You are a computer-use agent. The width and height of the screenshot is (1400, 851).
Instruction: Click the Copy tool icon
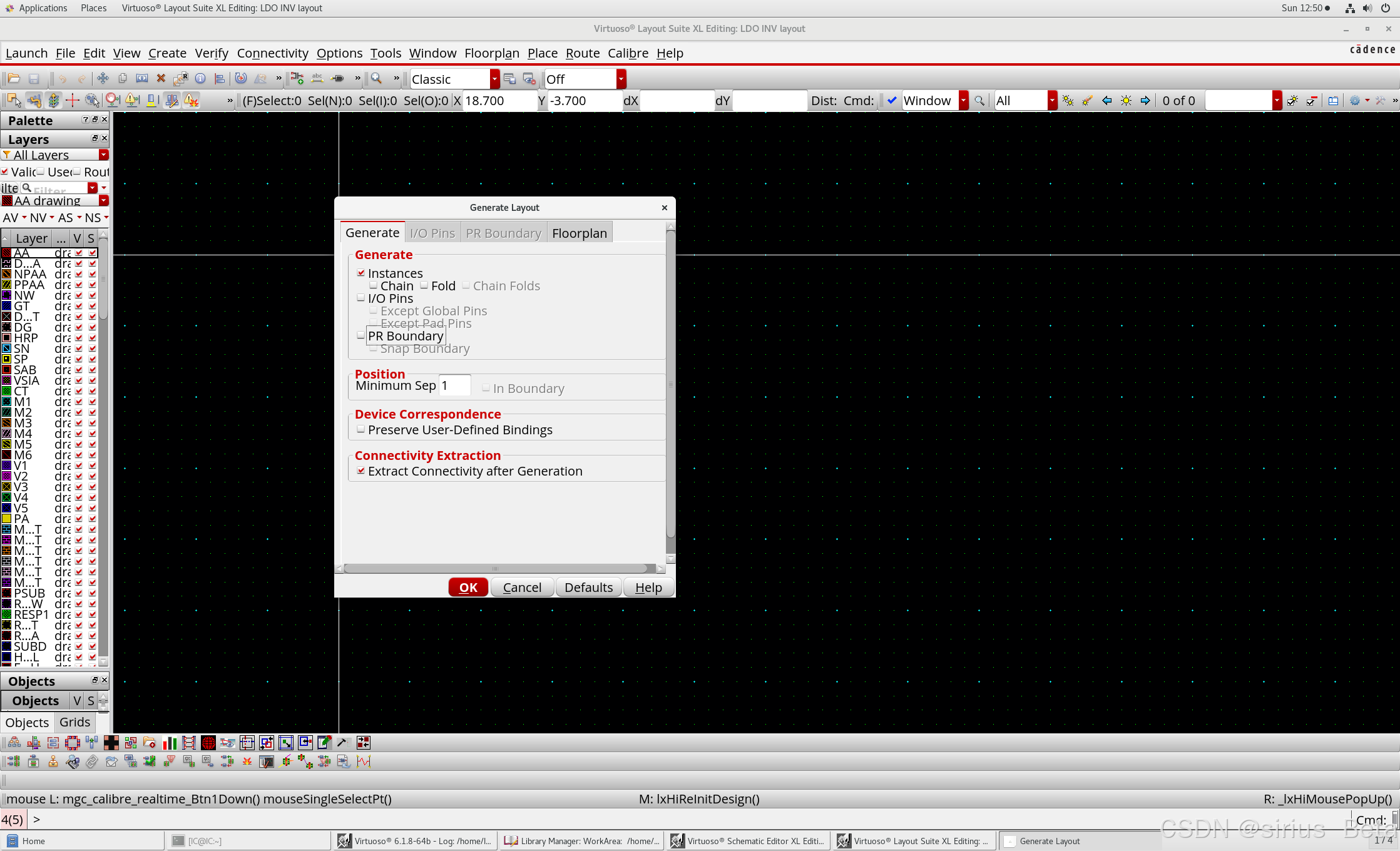coord(123,78)
